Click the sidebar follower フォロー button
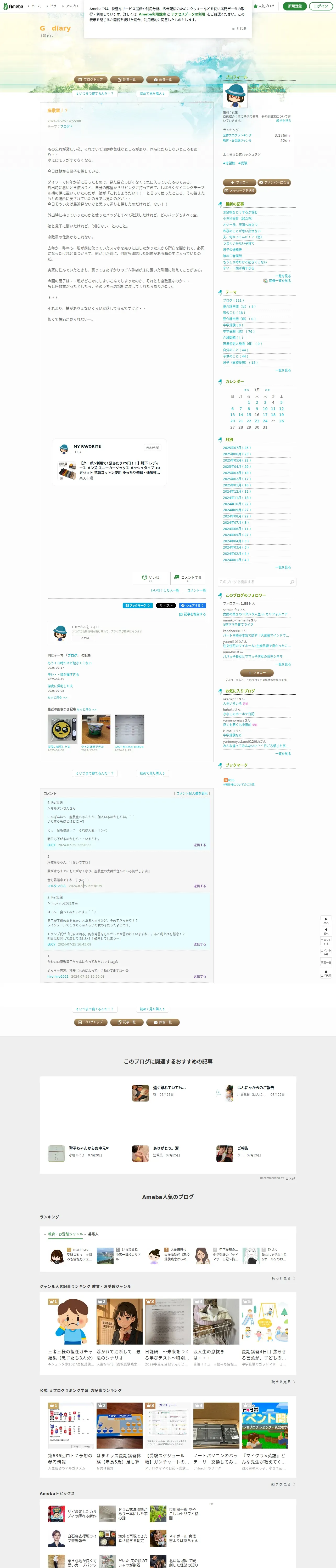This screenshot has height=1568, width=336. [257, 673]
